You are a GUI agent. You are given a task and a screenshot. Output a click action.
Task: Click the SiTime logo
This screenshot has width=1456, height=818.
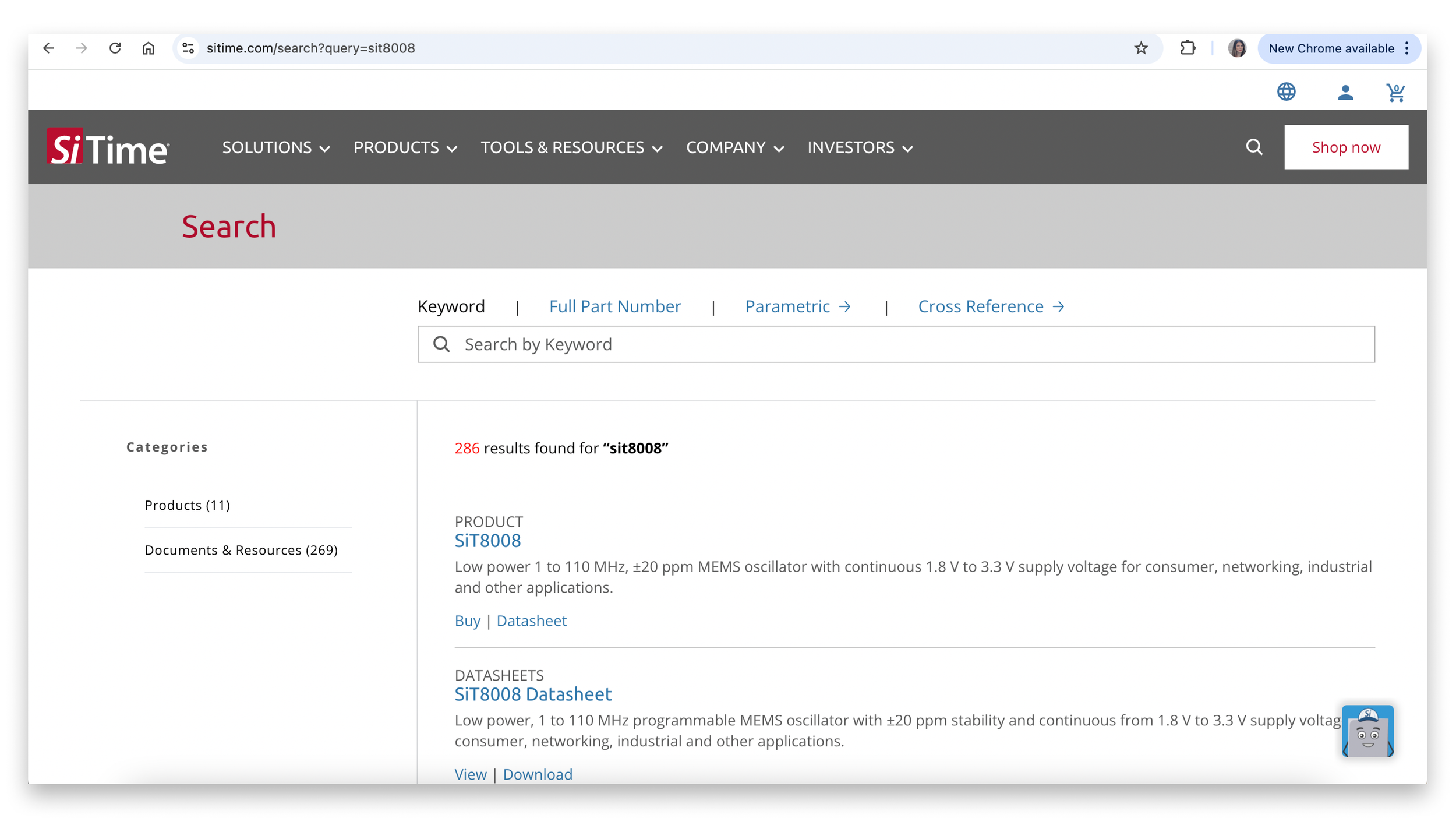click(108, 147)
